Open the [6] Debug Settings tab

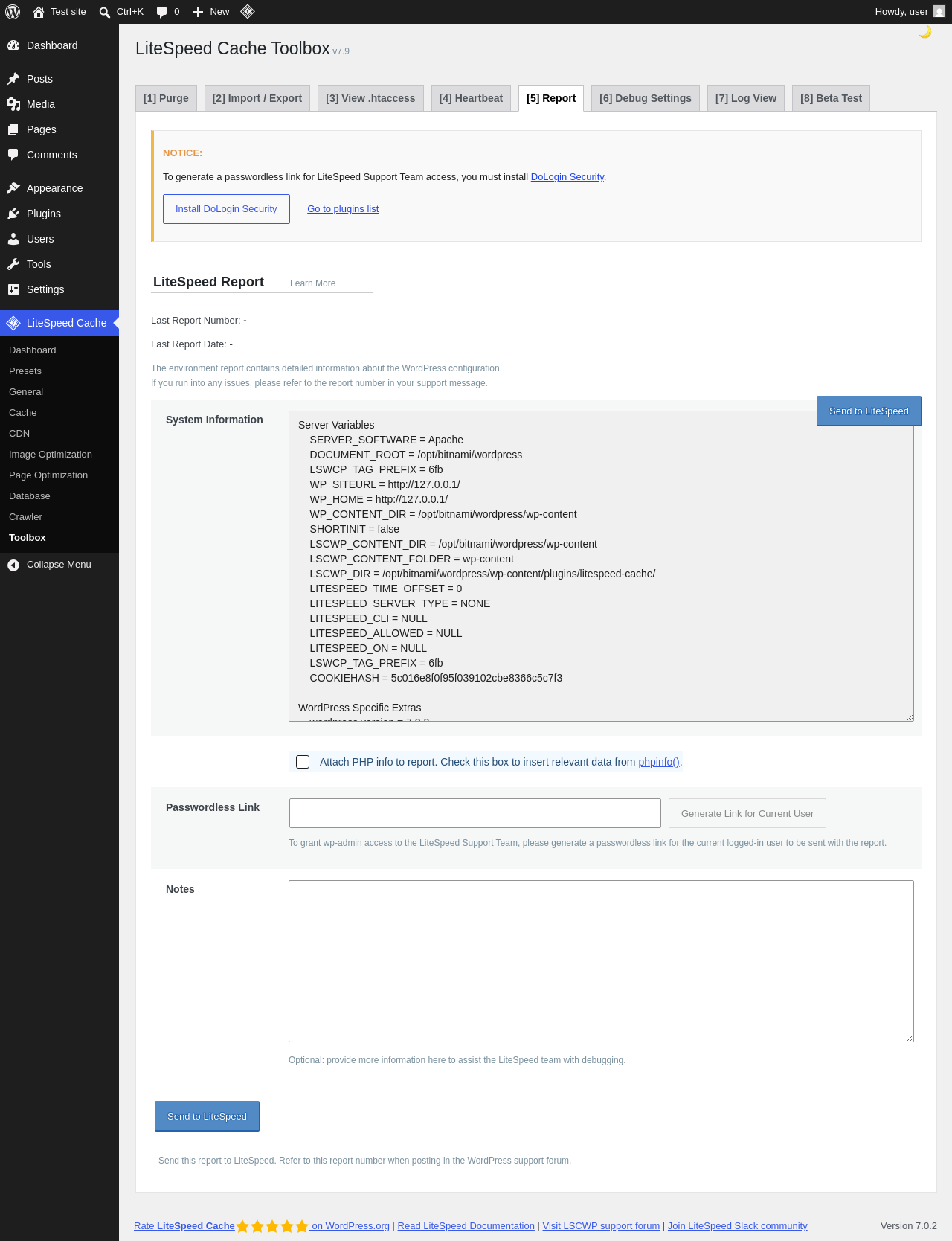point(646,98)
